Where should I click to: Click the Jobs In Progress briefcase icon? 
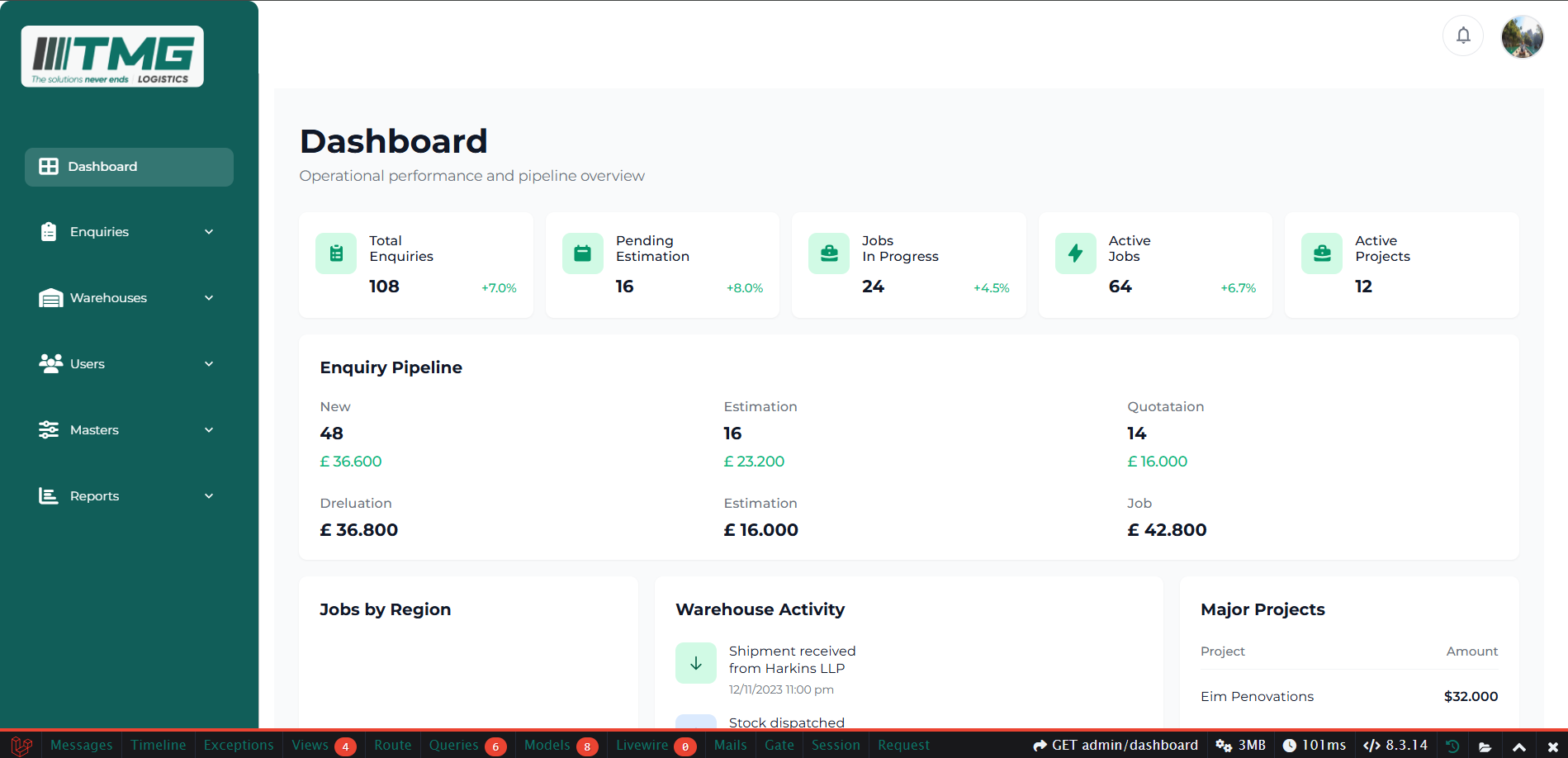[828, 253]
